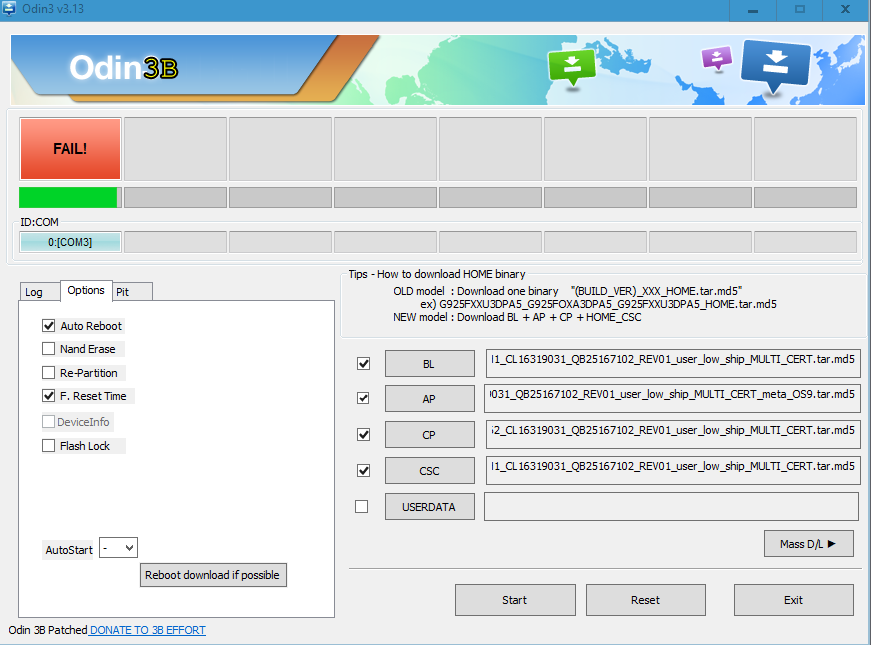Open the DONATE TO 3B EFFORT link

pyautogui.click(x=146, y=630)
